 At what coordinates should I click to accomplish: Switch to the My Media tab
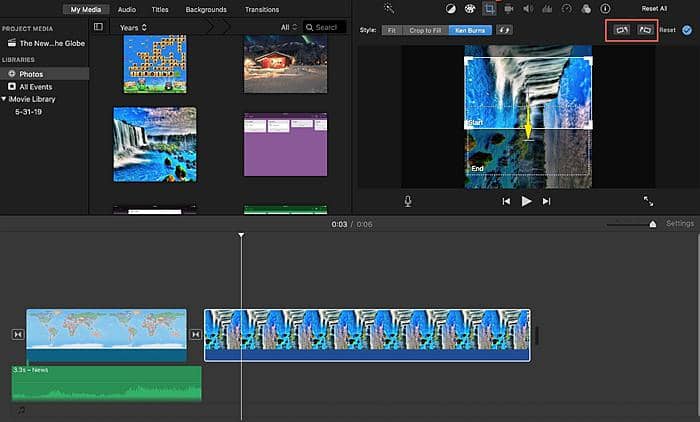(x=86, y=9)
